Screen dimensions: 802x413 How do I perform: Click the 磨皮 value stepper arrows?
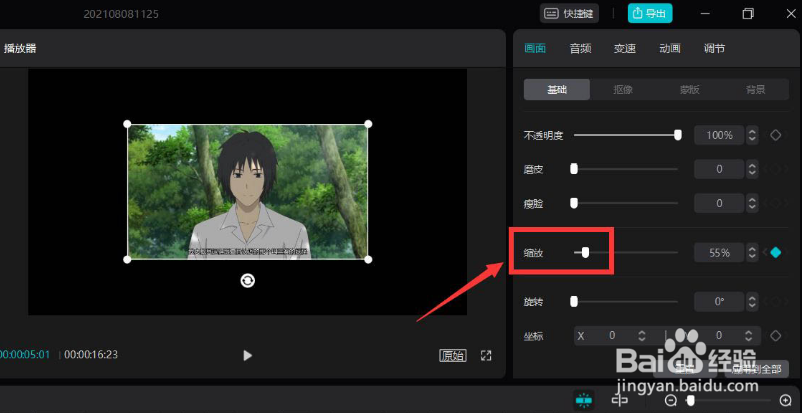click(752, 169)
